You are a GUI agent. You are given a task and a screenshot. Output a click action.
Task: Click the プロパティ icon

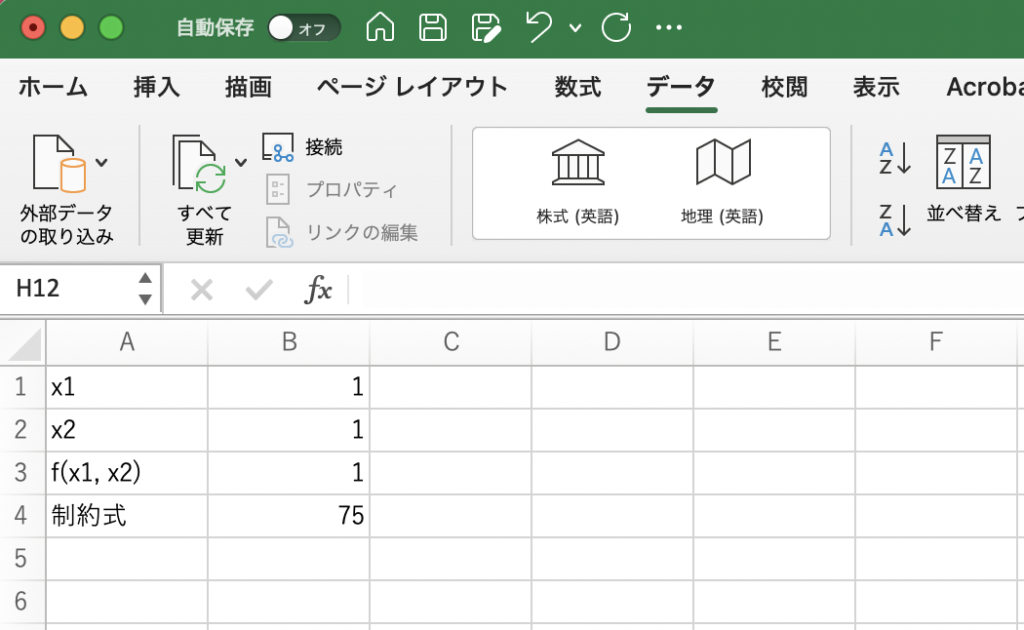coord(278,189)
